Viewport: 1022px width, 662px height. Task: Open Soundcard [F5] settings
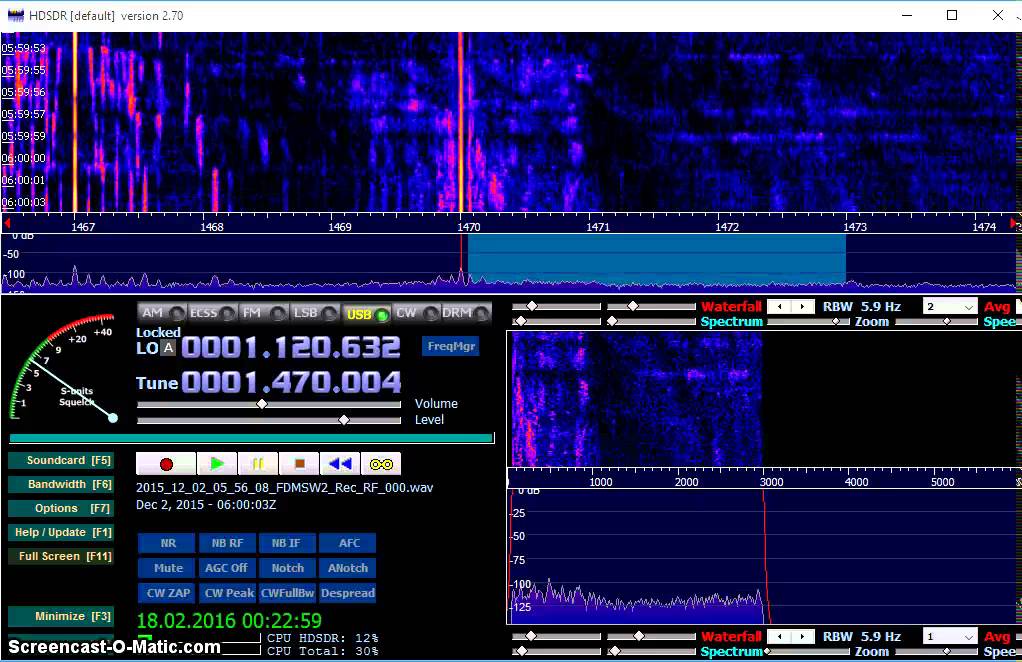[x=61, y=460]
